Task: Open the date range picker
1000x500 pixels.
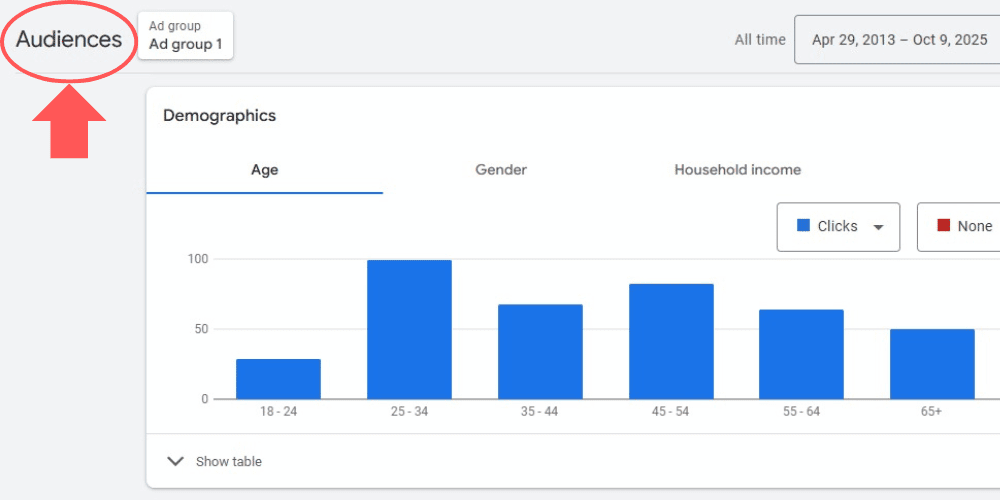Action: (896, 40)
